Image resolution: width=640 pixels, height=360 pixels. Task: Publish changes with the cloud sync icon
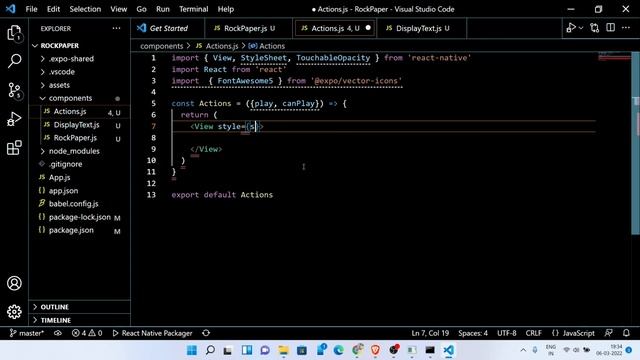[58, 333]
